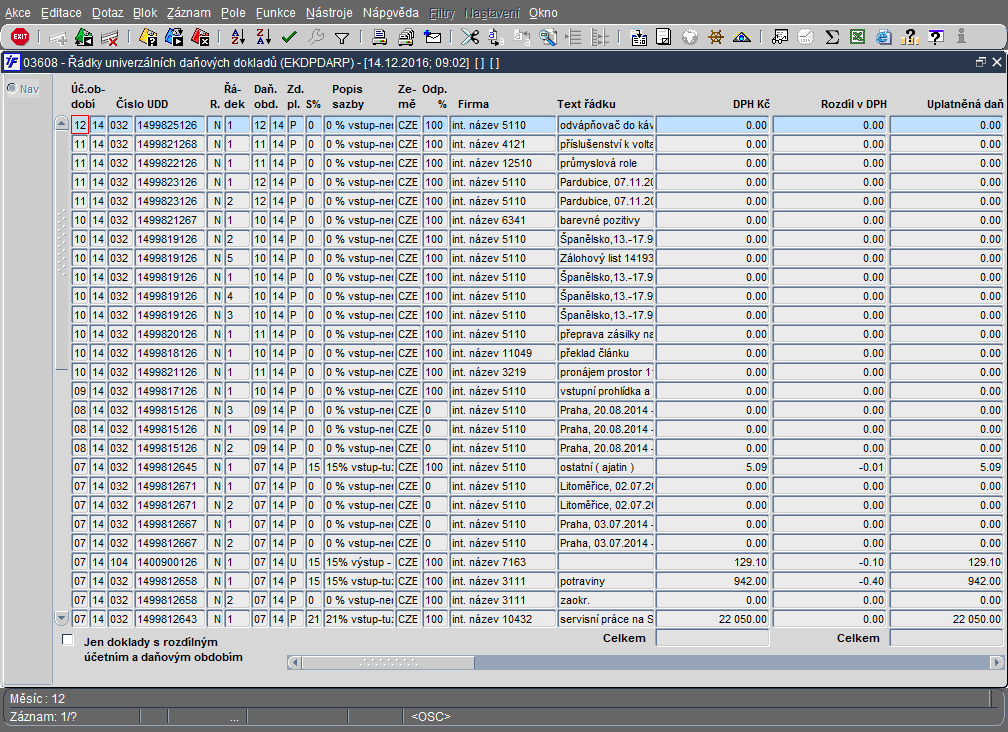The height and width of the screenshot is (732, 1008).
Task: Open the Blok menu
Action: pyautogui.click(x=145, y=13)
